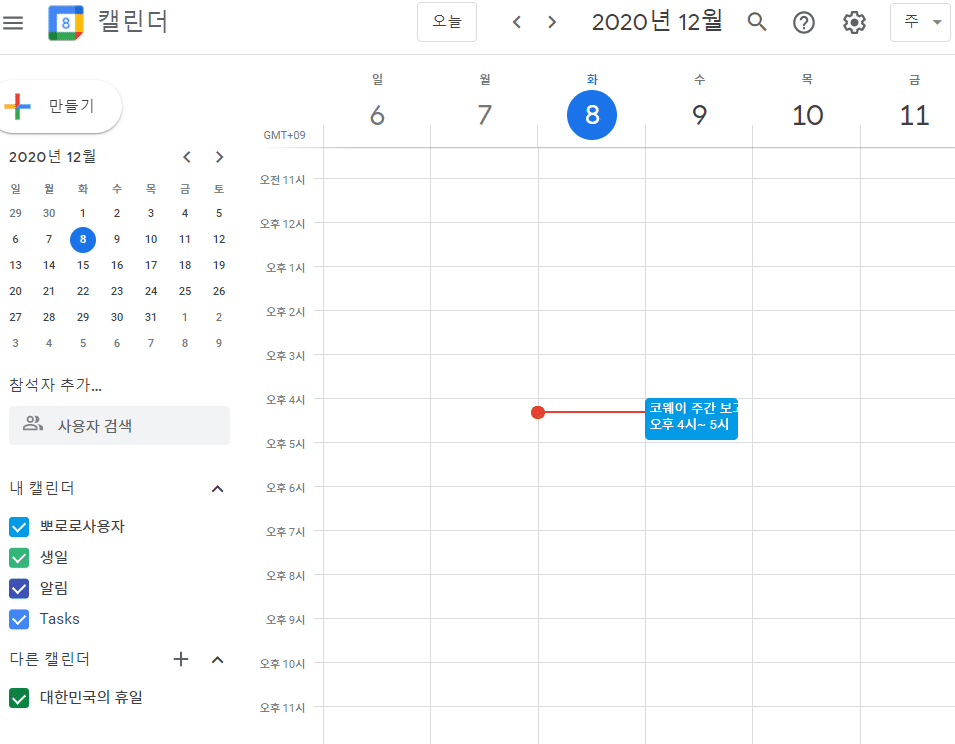Select 13 in mini calendar
Screen dimensions: 955x744
point(15,265)
